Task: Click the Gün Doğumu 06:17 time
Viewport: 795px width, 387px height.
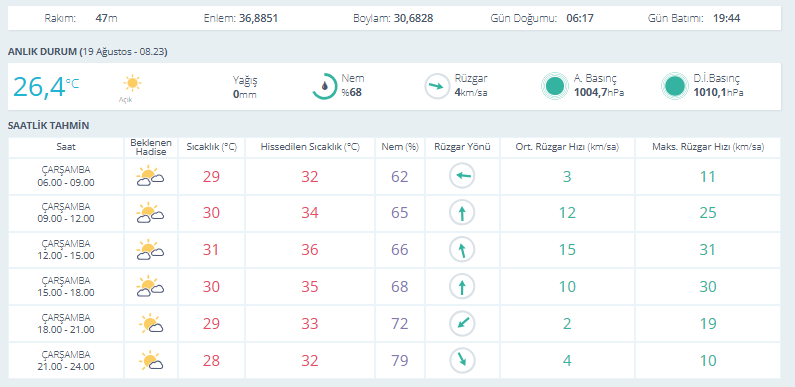Action: [580, 18]
